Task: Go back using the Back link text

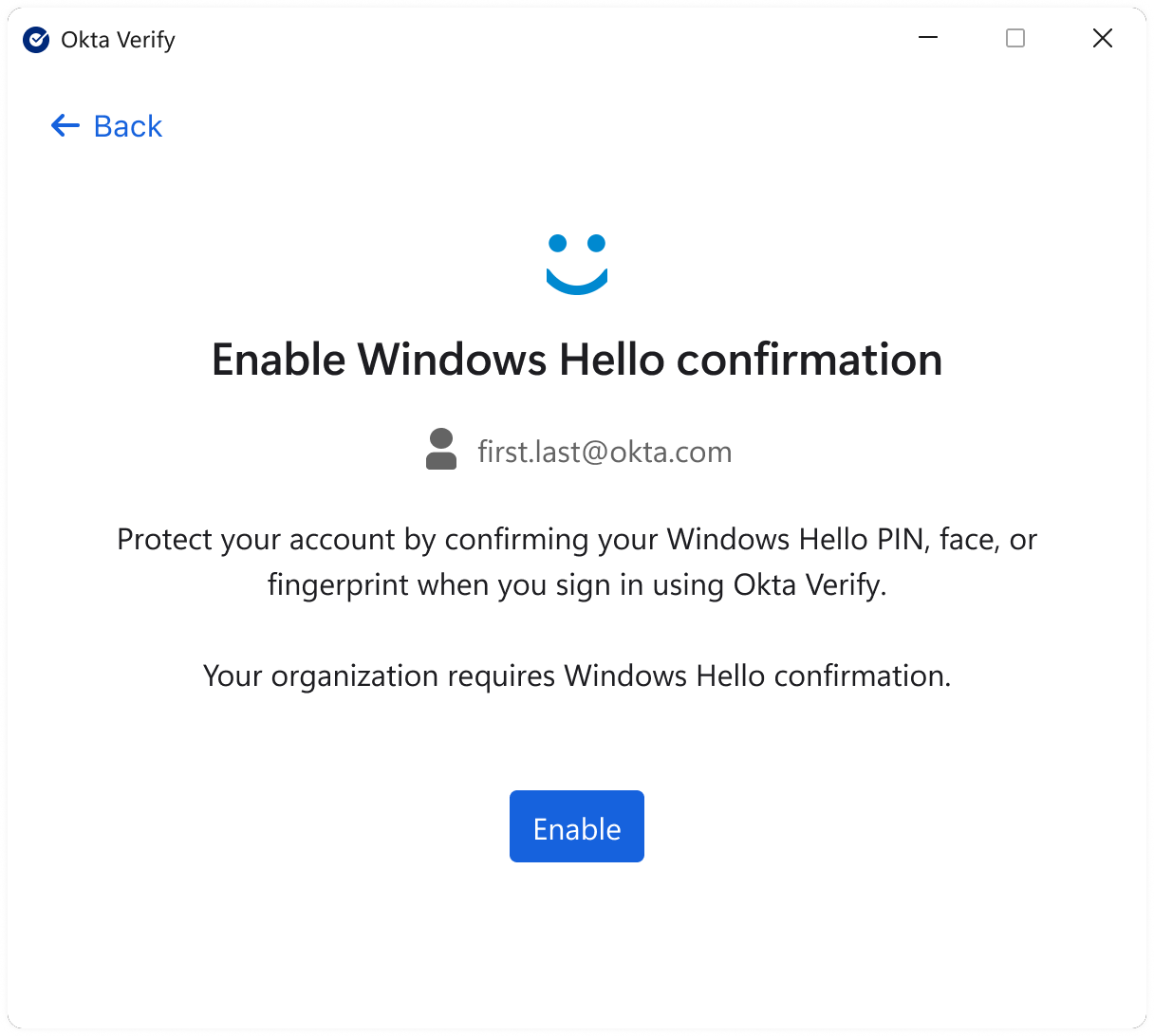Action: 128,126
